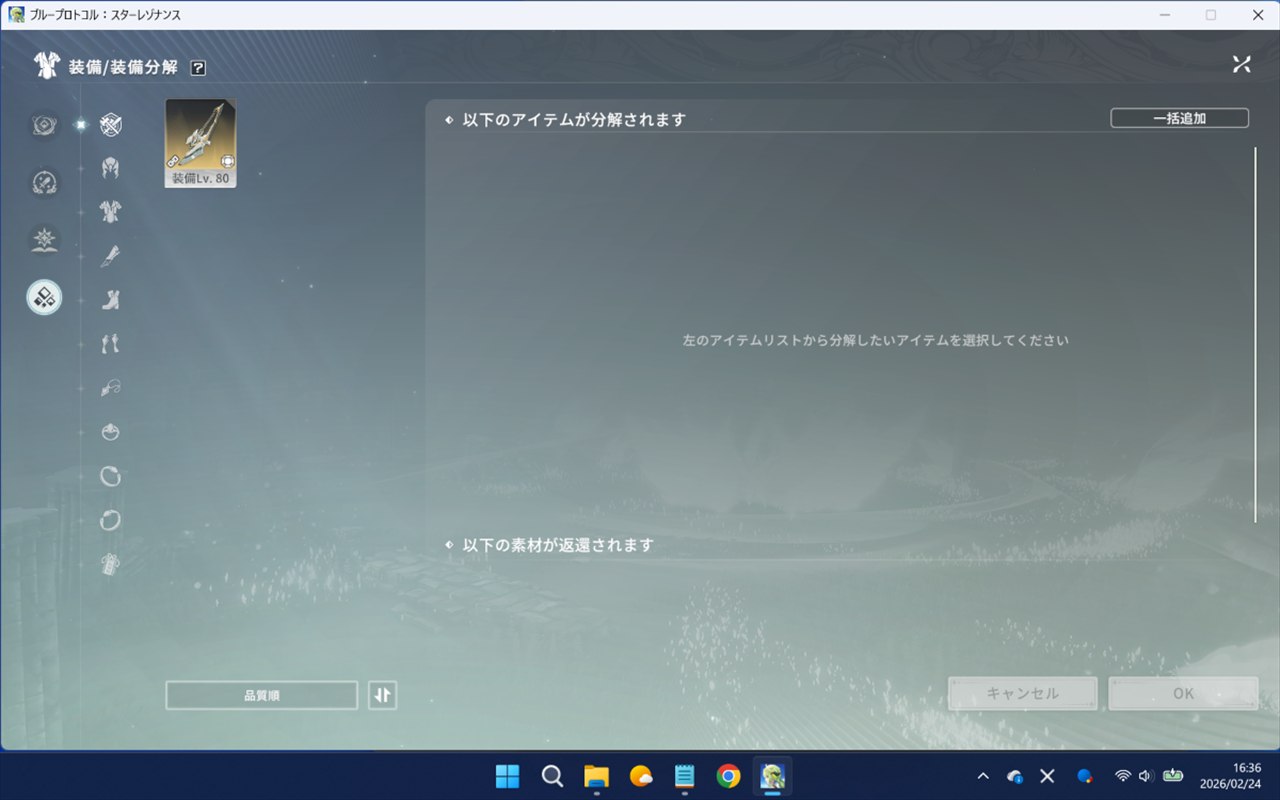Select the Lv. 80 weapon thumbnail
The width and height of the screenshot is (1280, 800).
(201, 143)
